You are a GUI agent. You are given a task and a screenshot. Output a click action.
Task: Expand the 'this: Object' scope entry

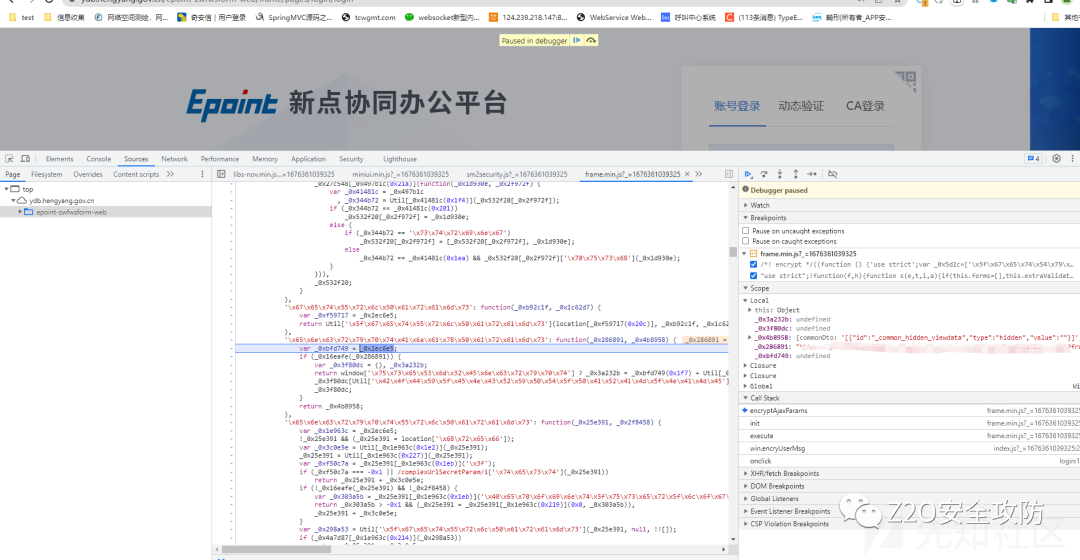click(750, 310)
